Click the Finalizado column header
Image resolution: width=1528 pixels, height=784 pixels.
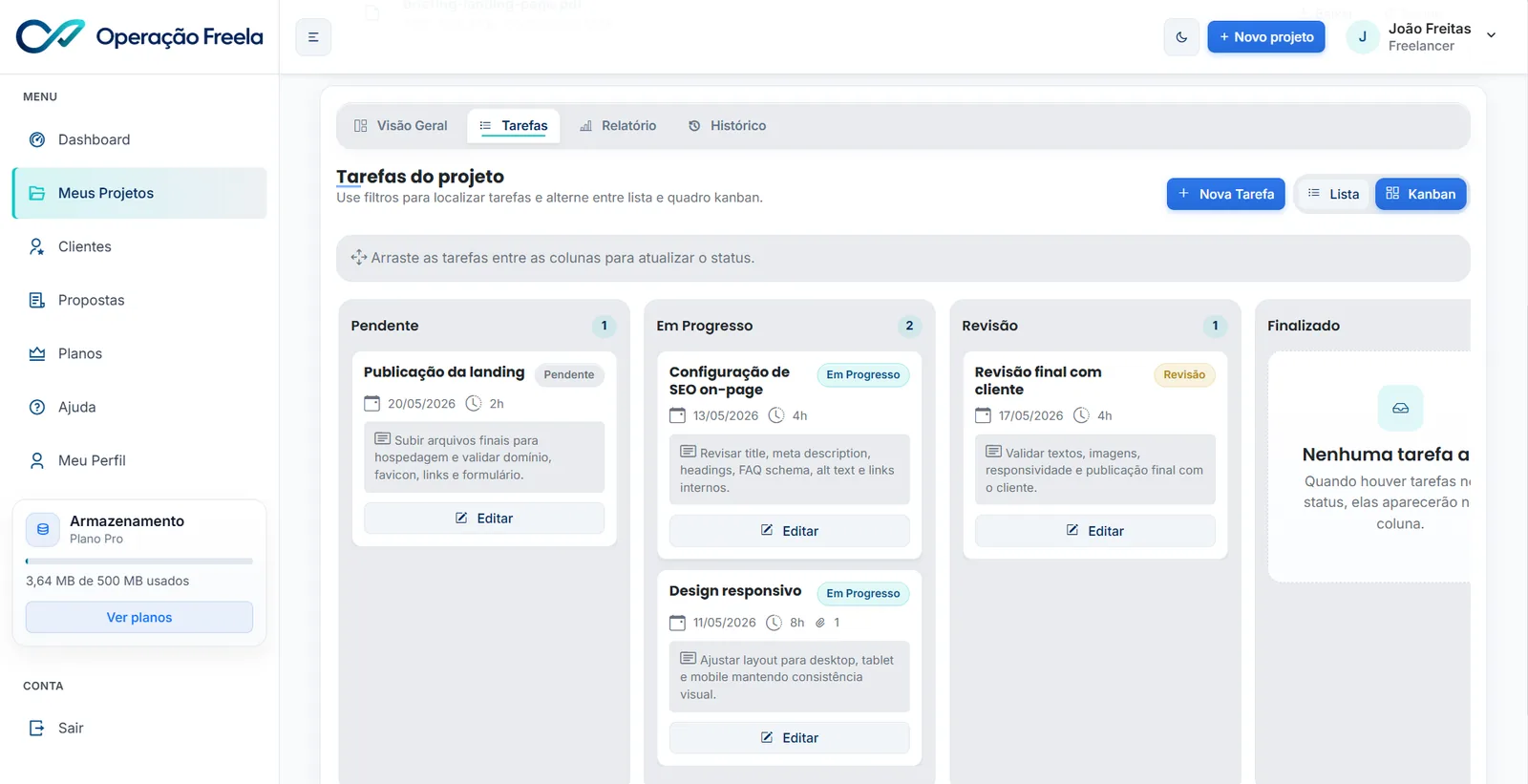(1304, 326)
